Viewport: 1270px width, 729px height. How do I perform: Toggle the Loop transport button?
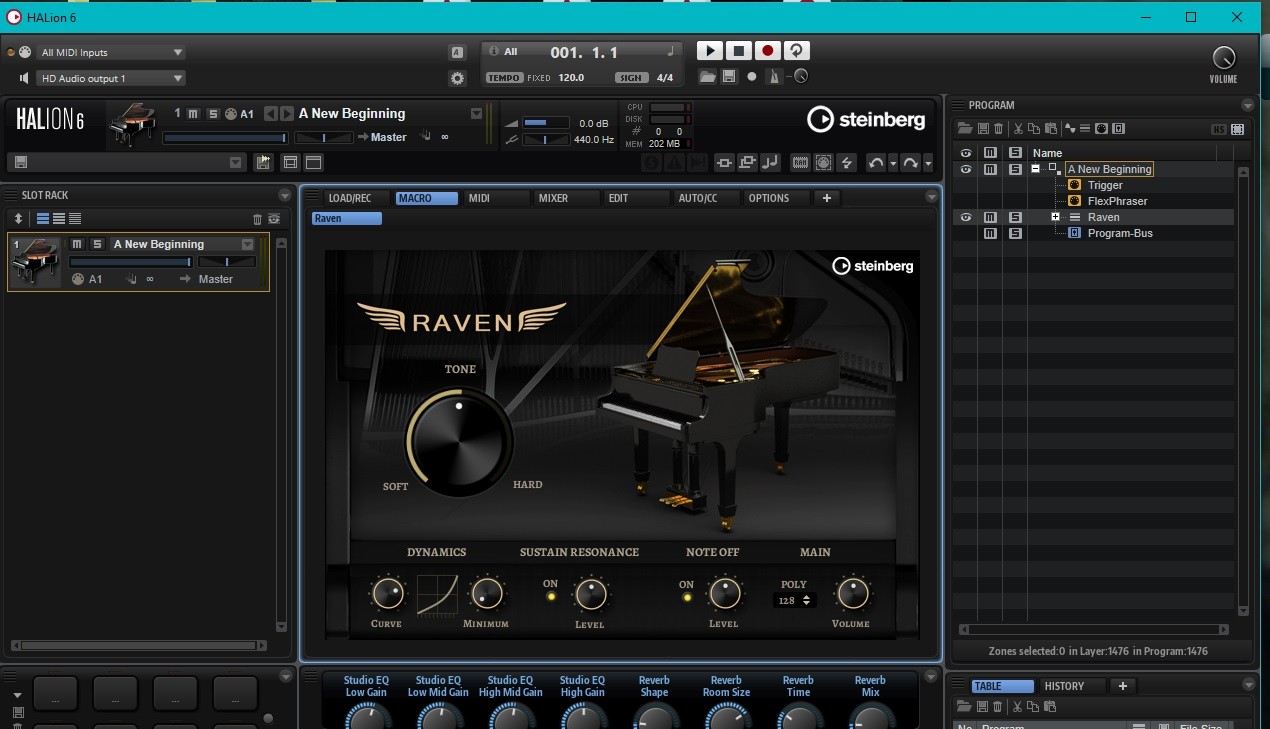click(796, 51)
